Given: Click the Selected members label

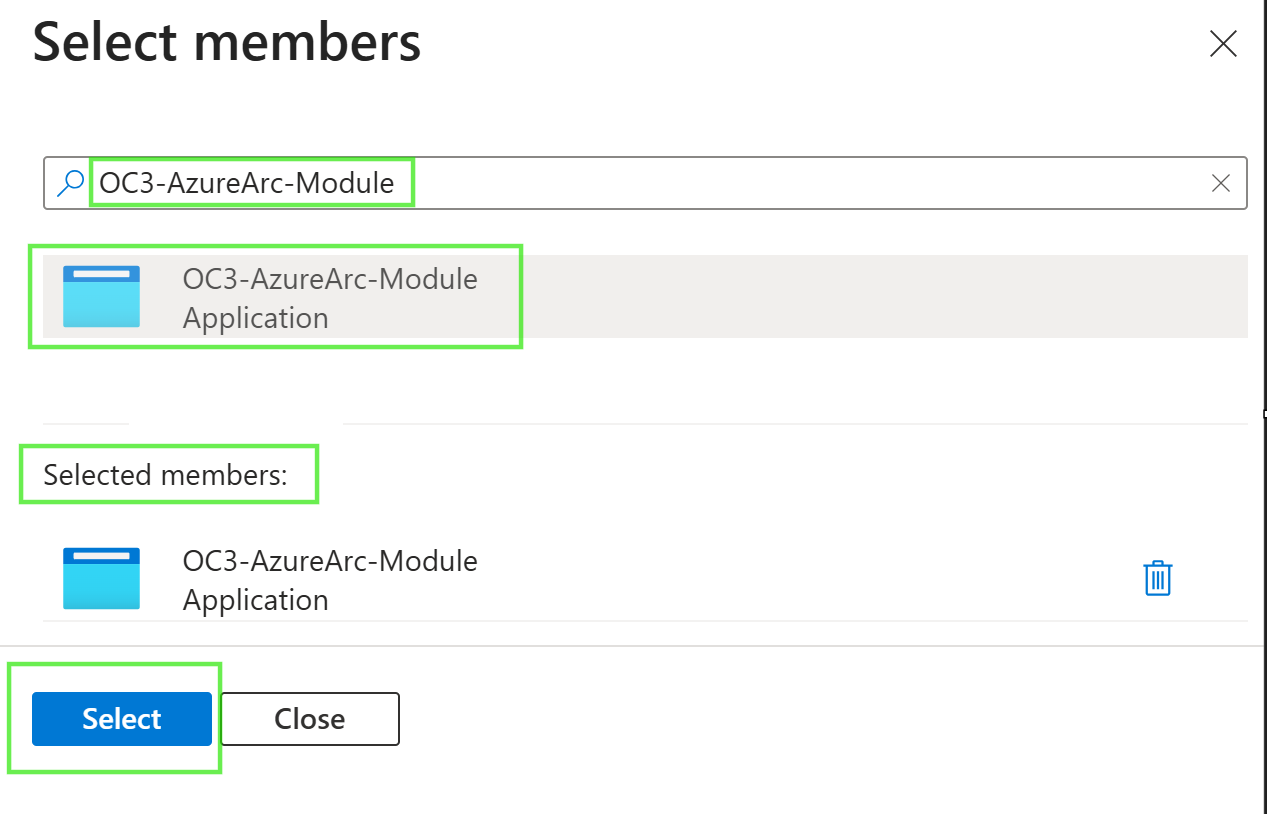Looking at the screenshot, I should click(165, 474).
